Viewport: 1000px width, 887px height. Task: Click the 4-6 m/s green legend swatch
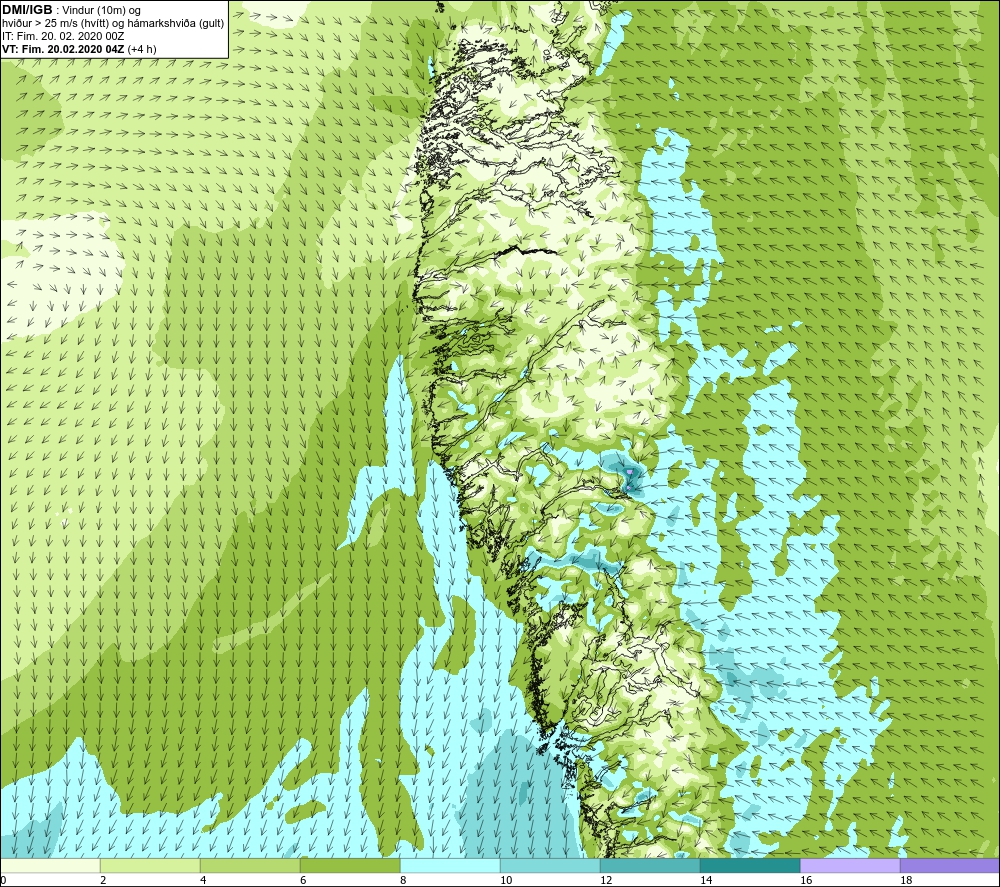coord(250,865)
